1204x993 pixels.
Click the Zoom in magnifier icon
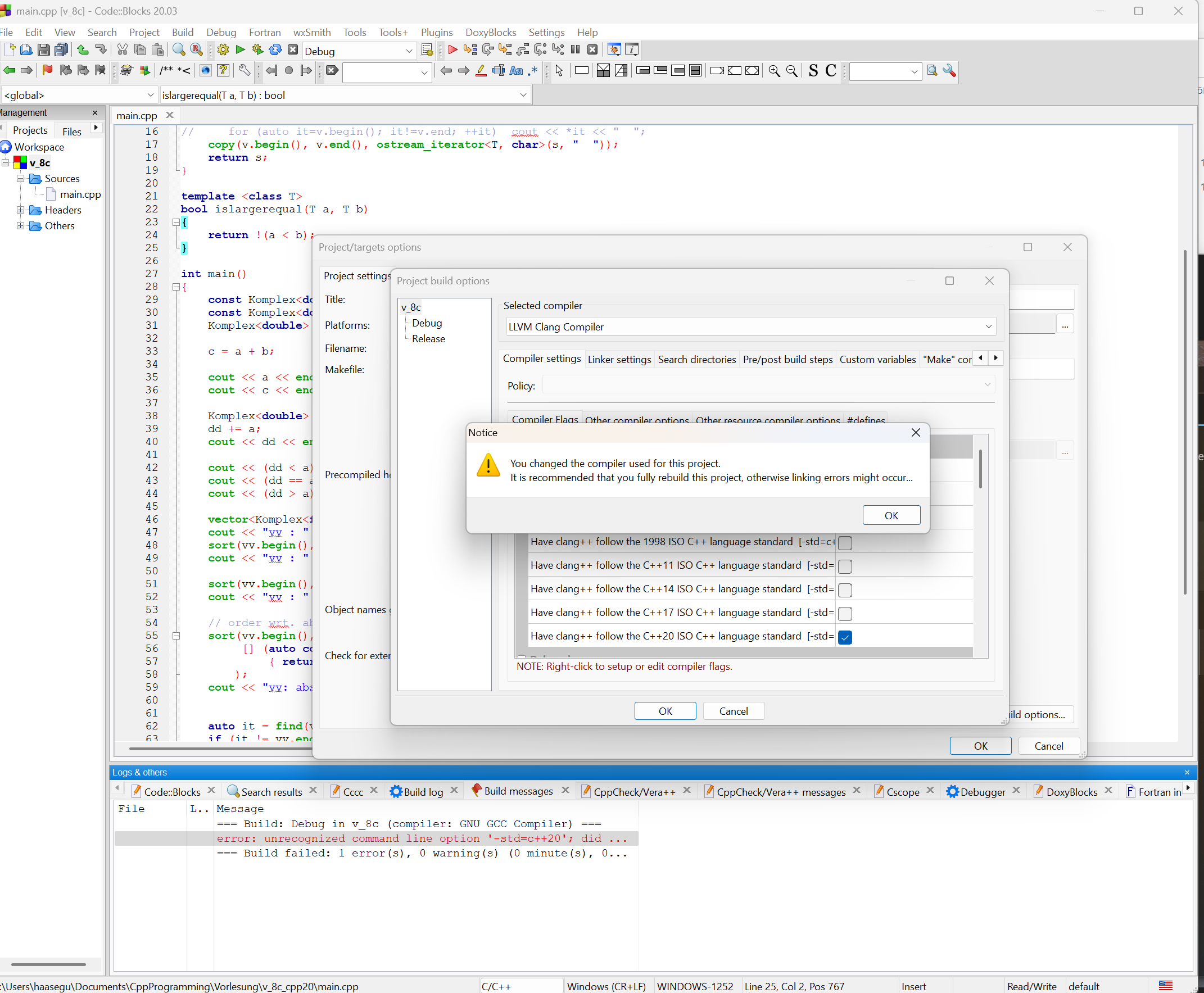(x=774, y=71)
